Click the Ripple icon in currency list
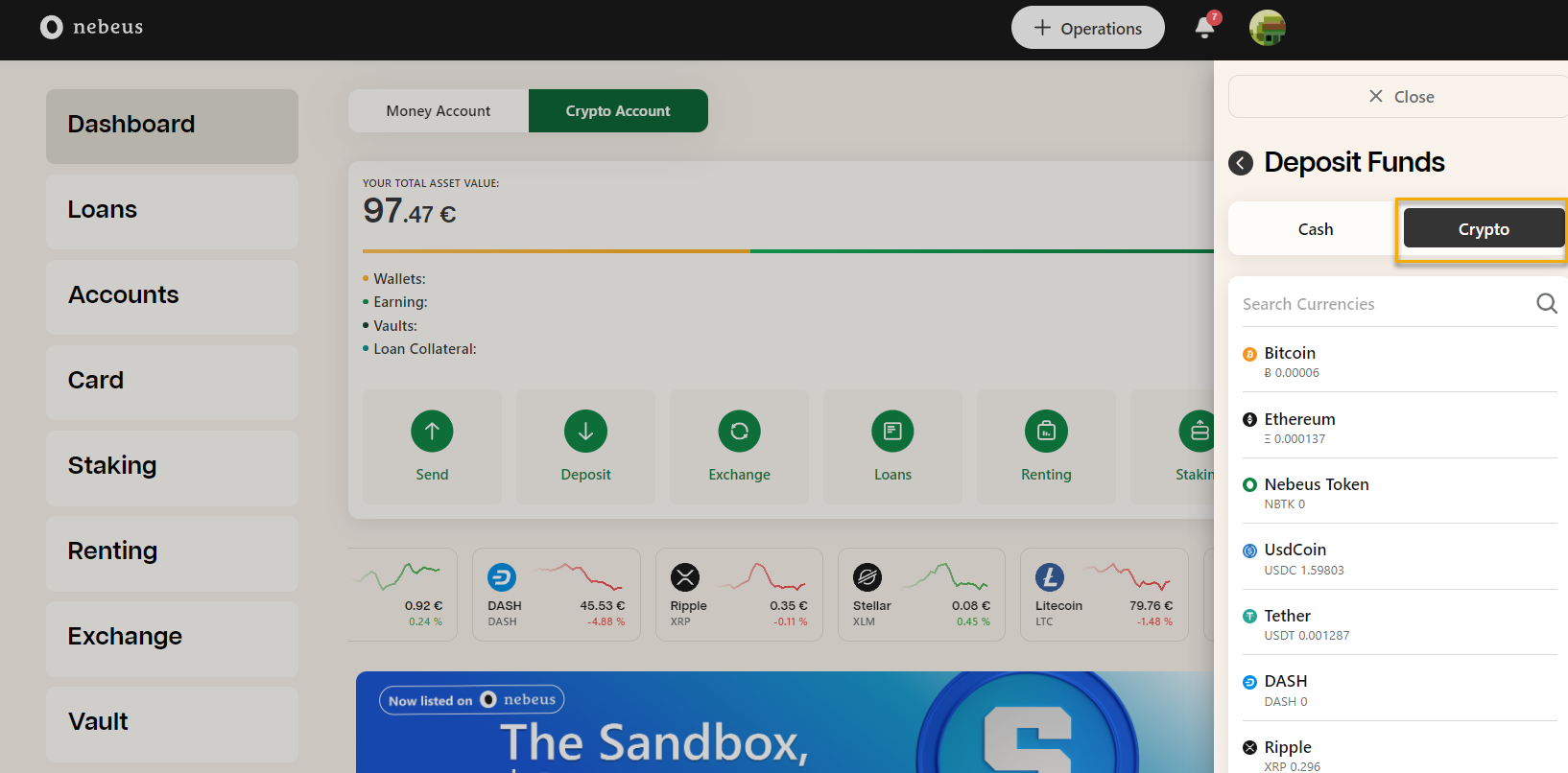Screen dimensions: 1568x773 (1249, 747)
